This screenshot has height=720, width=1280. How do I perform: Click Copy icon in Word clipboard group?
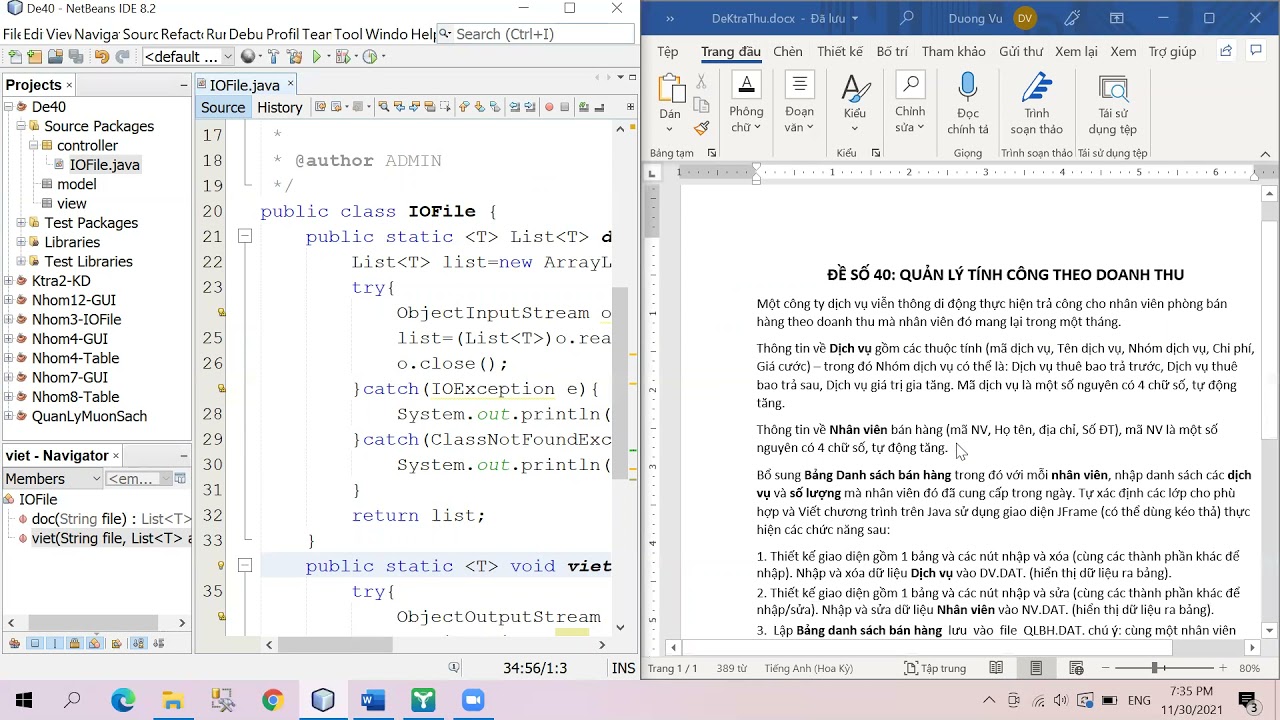(x=701, y=105)
